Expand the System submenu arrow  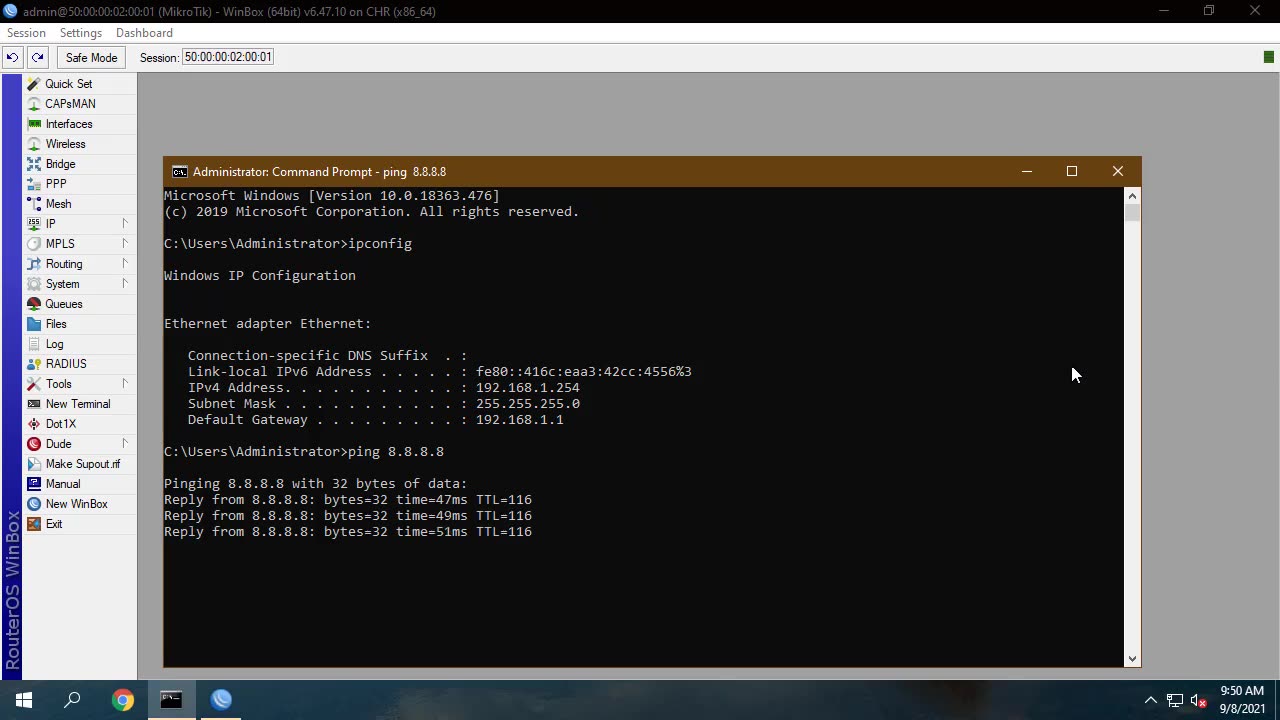point(125,283)
